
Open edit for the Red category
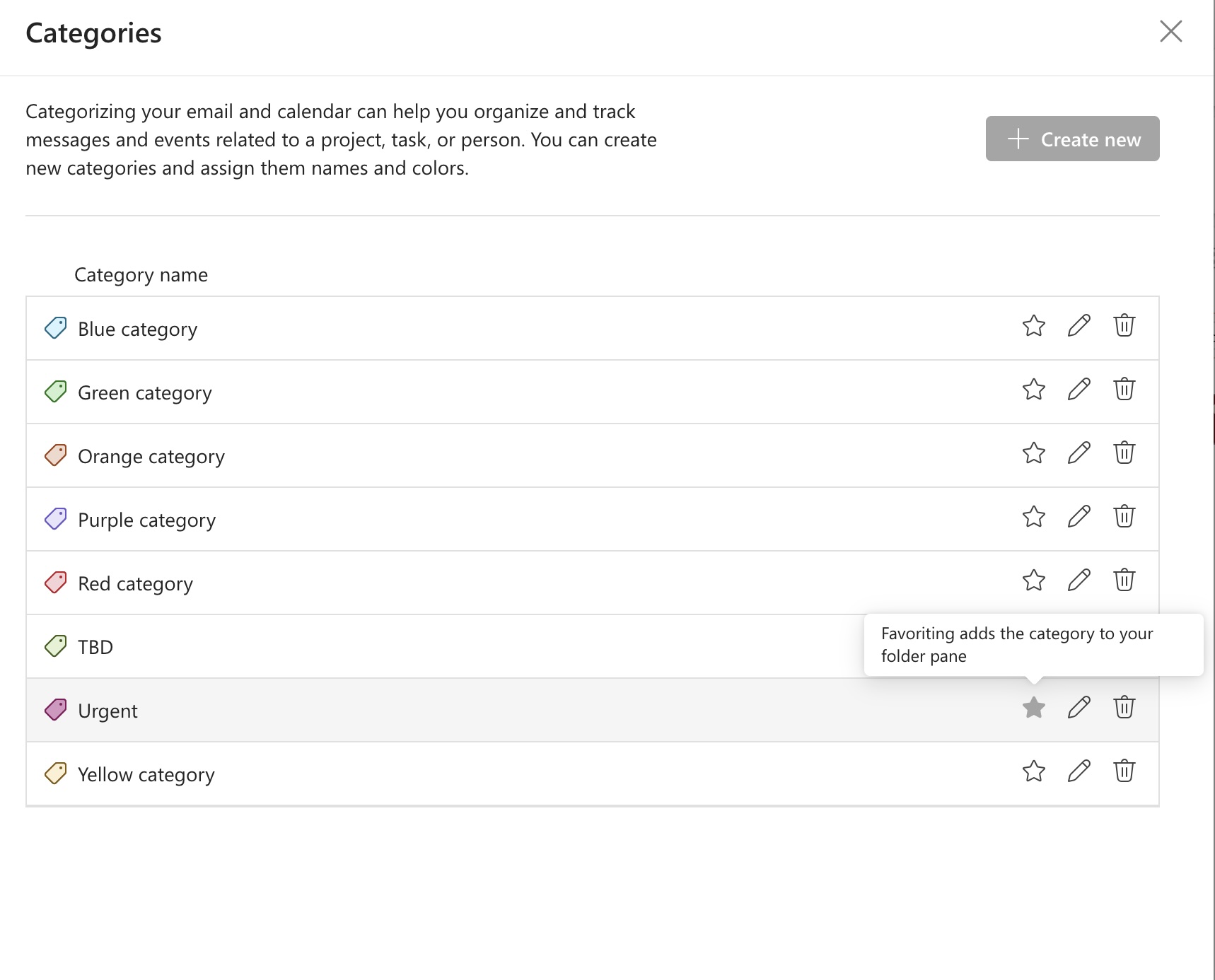(1079, 581)
